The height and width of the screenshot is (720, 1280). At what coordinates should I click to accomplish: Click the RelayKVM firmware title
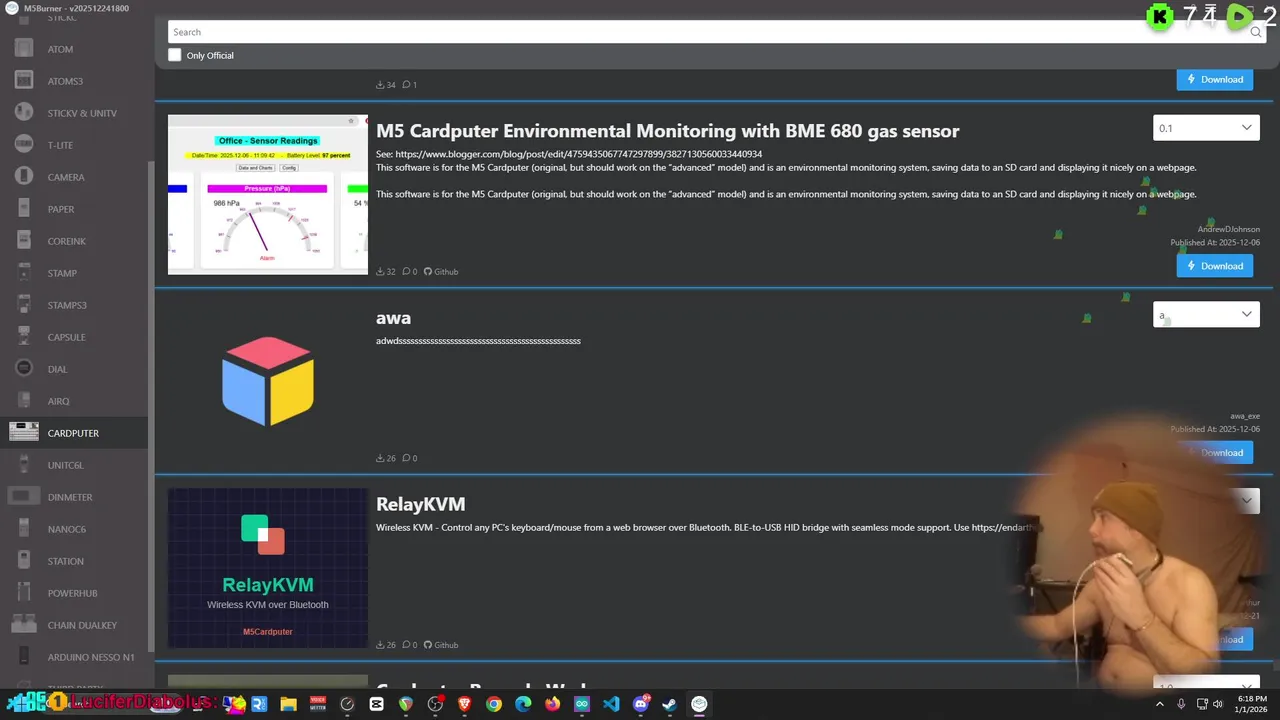tap(420, 504)
